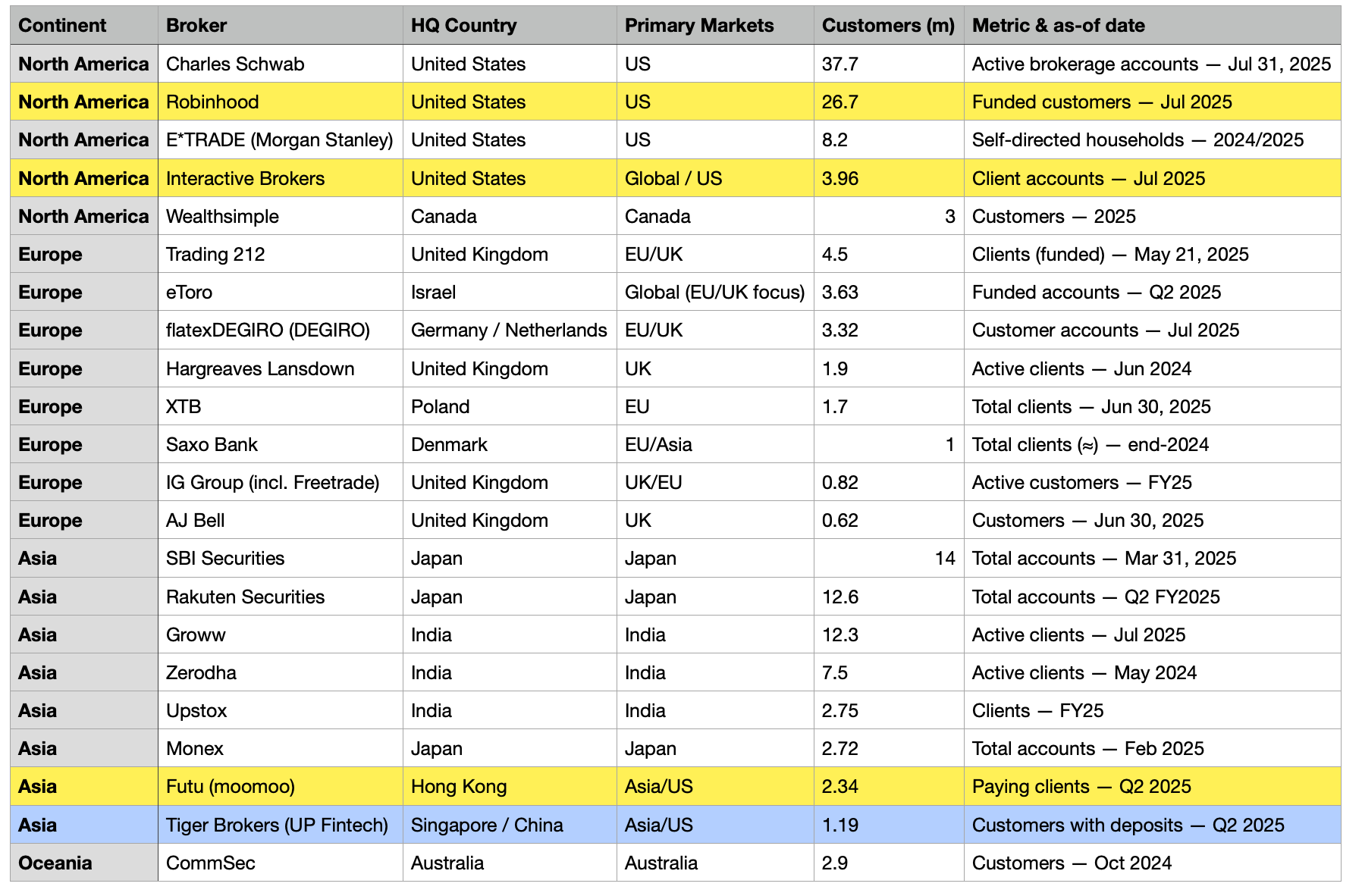
Task: Select the Trading 212 cell
Action: tap(281, 254)
